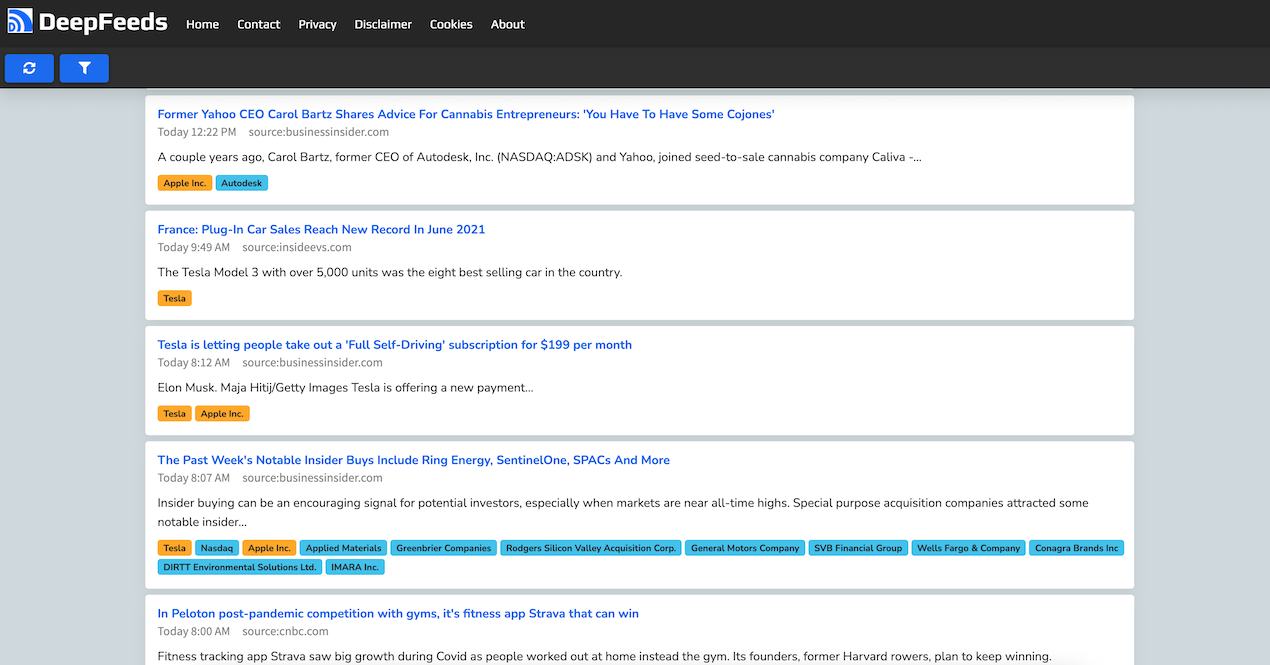Click the Autodesk tag
The image size is (1270, 665).
pos(242,183)
